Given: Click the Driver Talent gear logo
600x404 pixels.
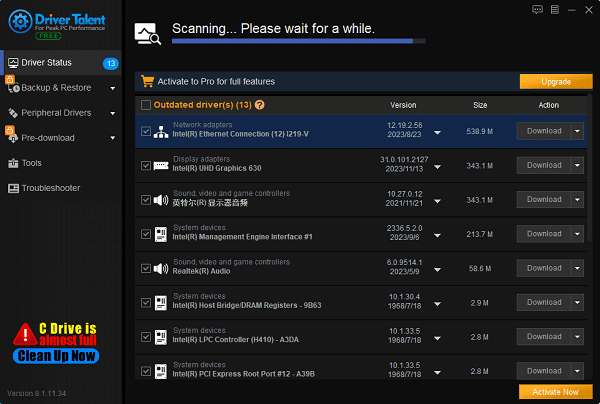Looking at the screenshot, I should [20, 21].
